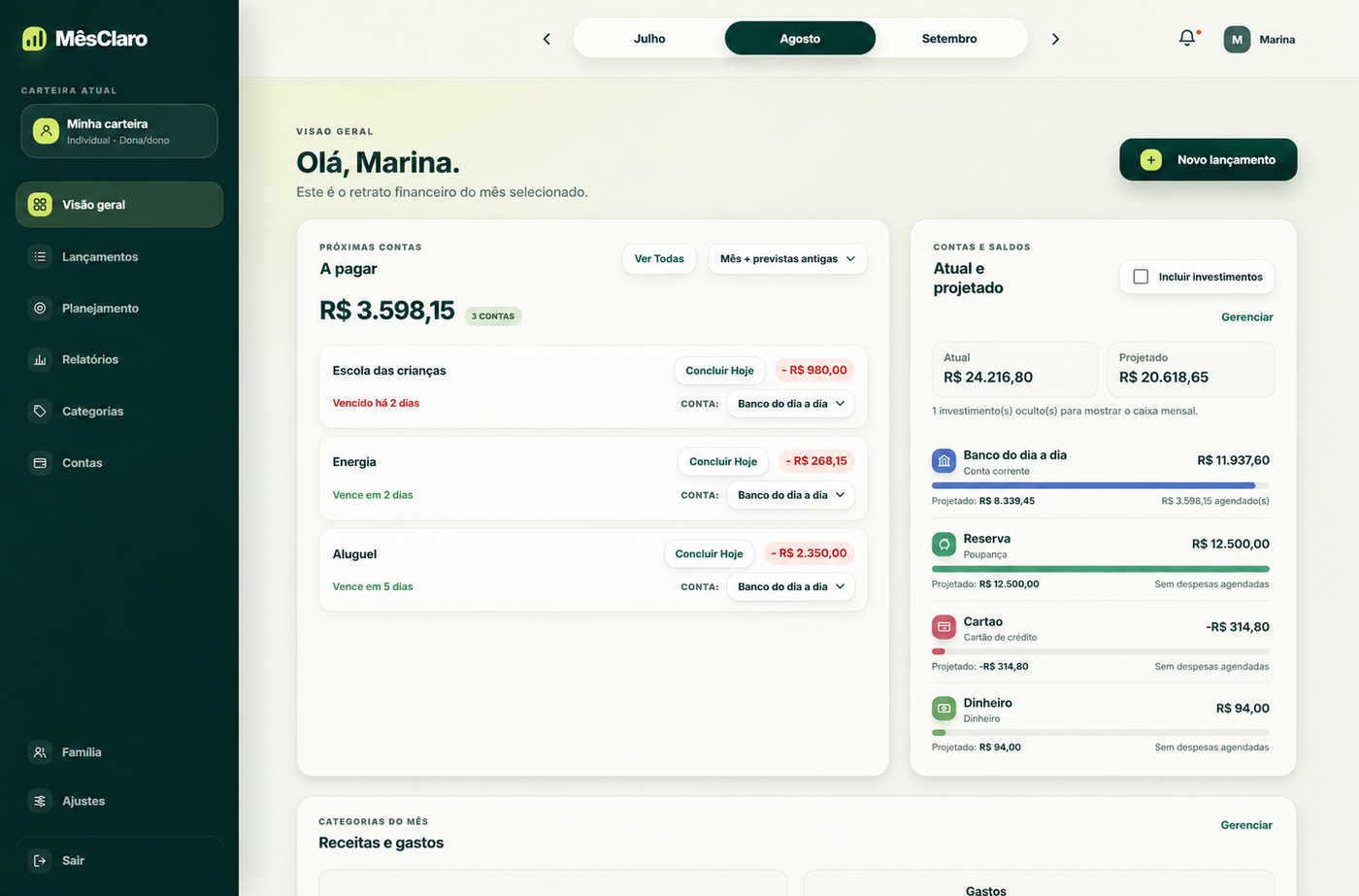The image size is (1359, 896).
Task: Click the Marina avatar badge
Action: [x=1237, y=39]
